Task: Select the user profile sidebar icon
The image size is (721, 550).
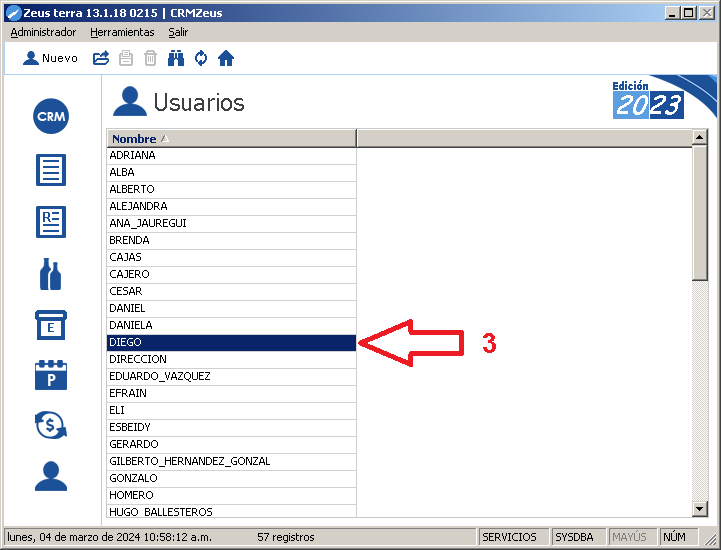Action: click(x=51, y=476)
